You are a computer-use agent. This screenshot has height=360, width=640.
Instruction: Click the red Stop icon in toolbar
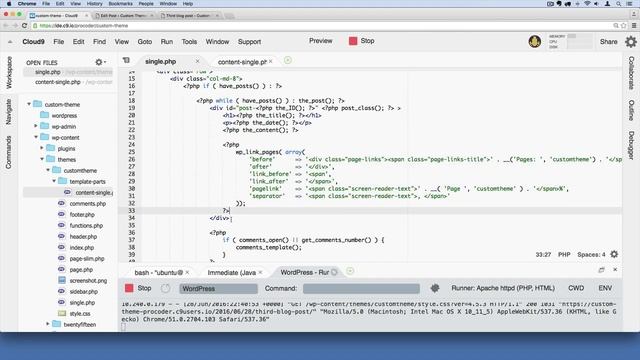tap(353, 41)
